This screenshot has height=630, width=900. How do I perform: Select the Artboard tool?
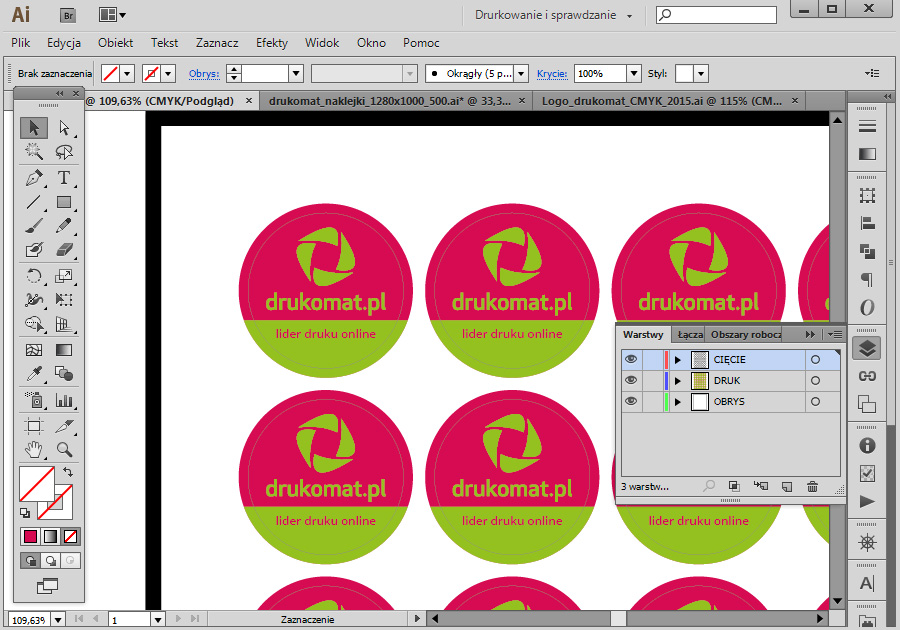pyautogui.click(x=34, y=426)
